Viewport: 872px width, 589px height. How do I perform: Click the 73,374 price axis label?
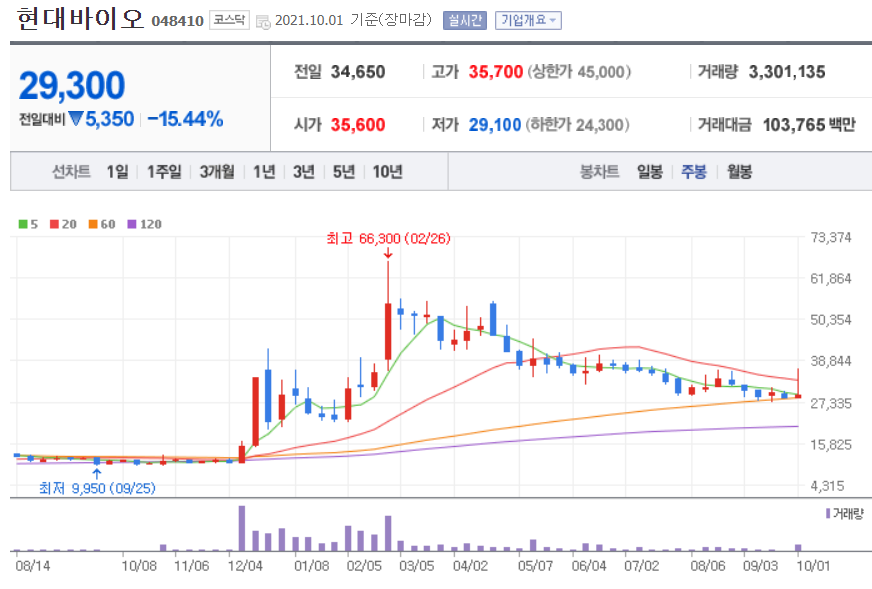coord(831,237)
